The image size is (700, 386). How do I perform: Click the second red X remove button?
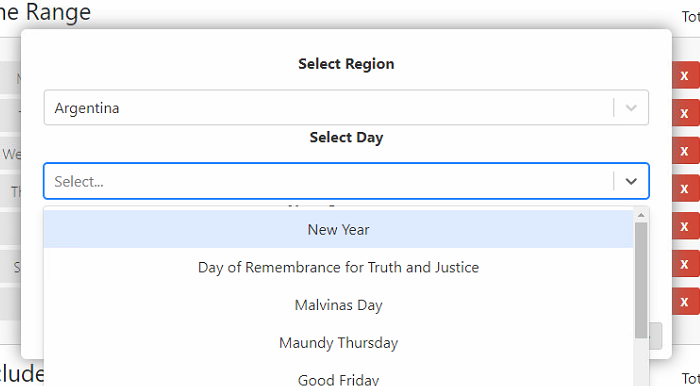(x=685, y=113)
